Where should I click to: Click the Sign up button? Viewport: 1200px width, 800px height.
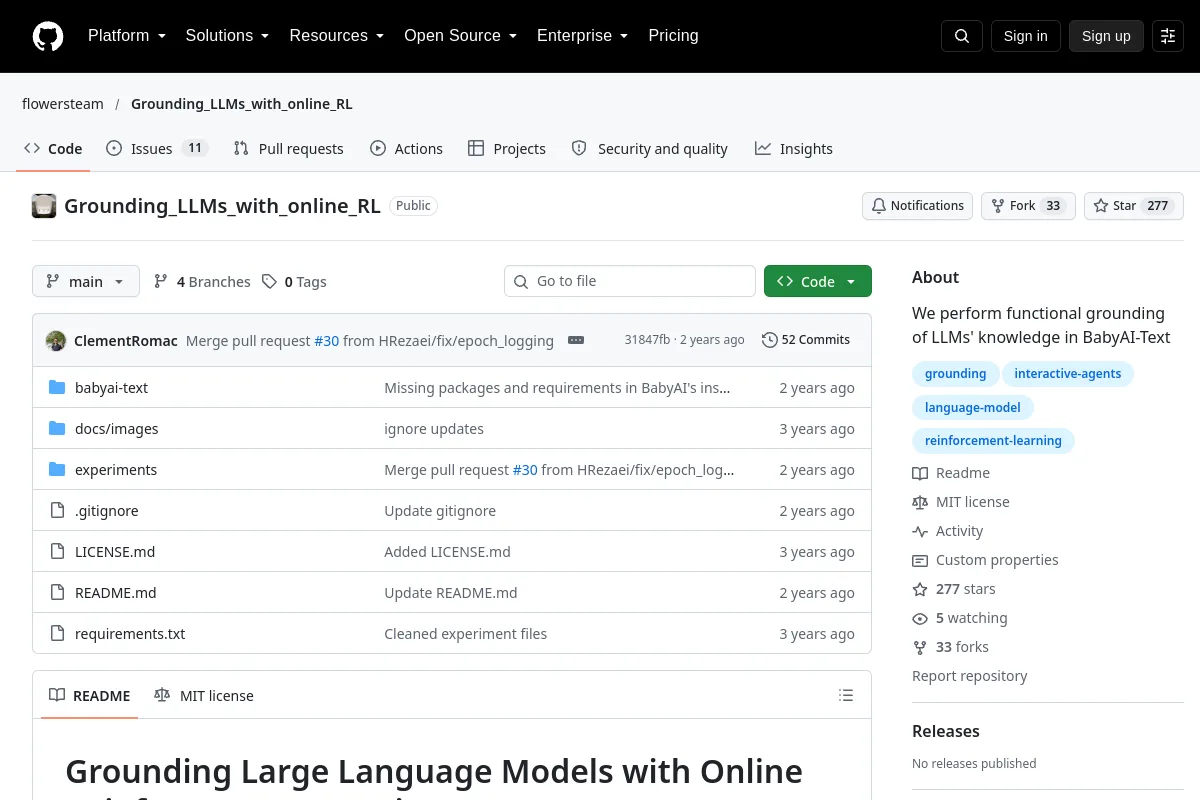point(1106,36)
